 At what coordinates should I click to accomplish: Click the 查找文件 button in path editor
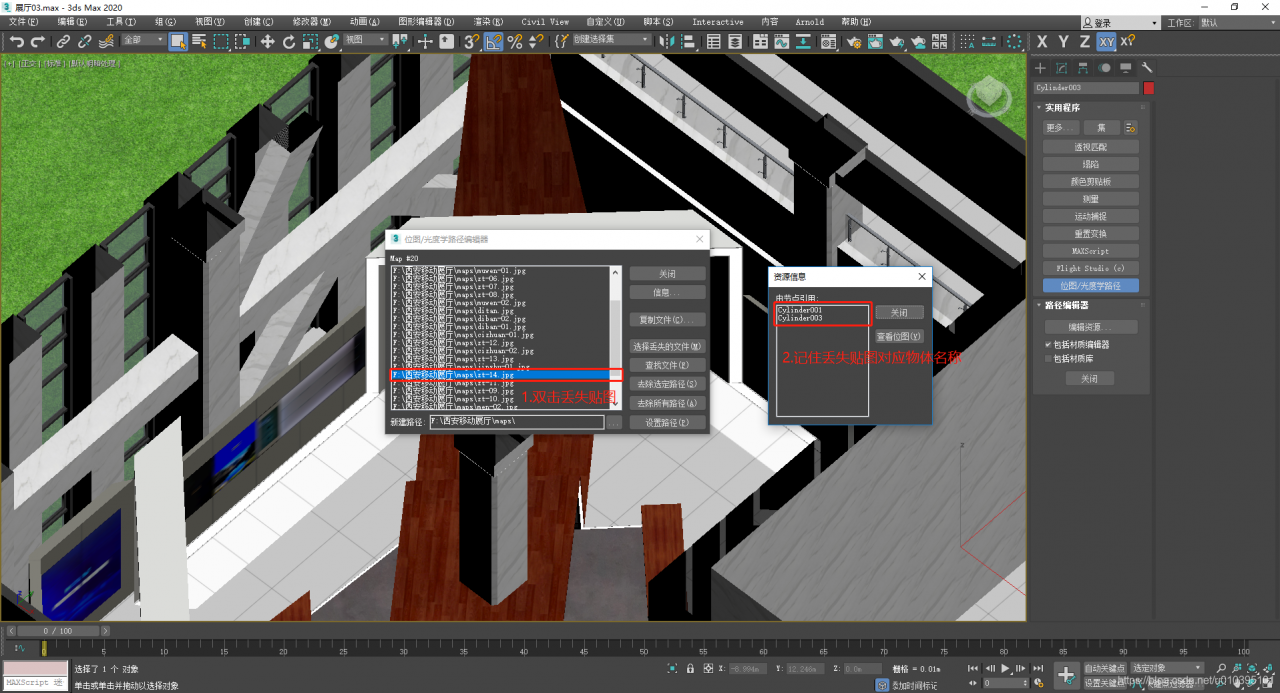668,365
